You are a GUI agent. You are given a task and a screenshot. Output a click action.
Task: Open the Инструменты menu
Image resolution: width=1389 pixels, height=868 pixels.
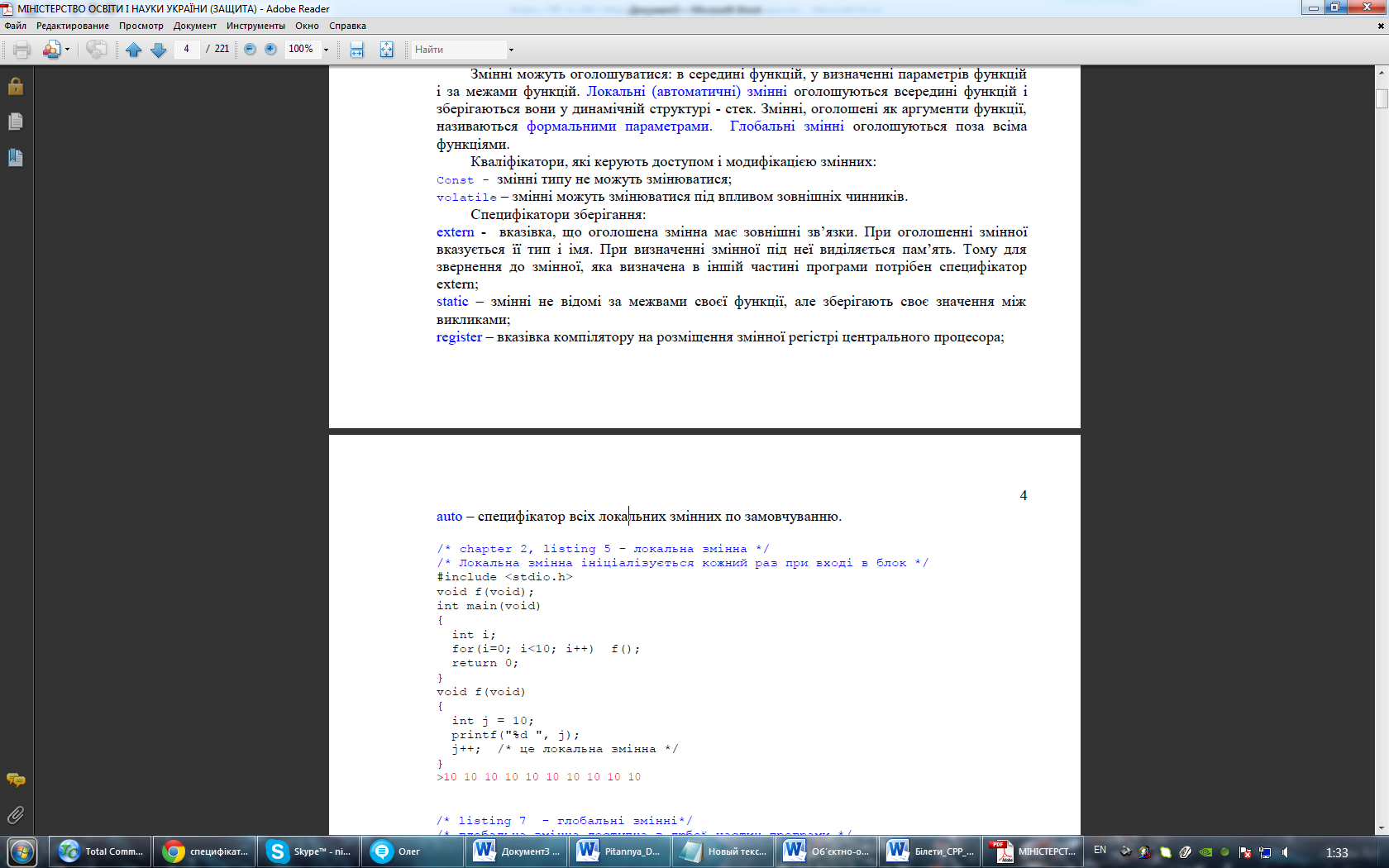(255, 26)
